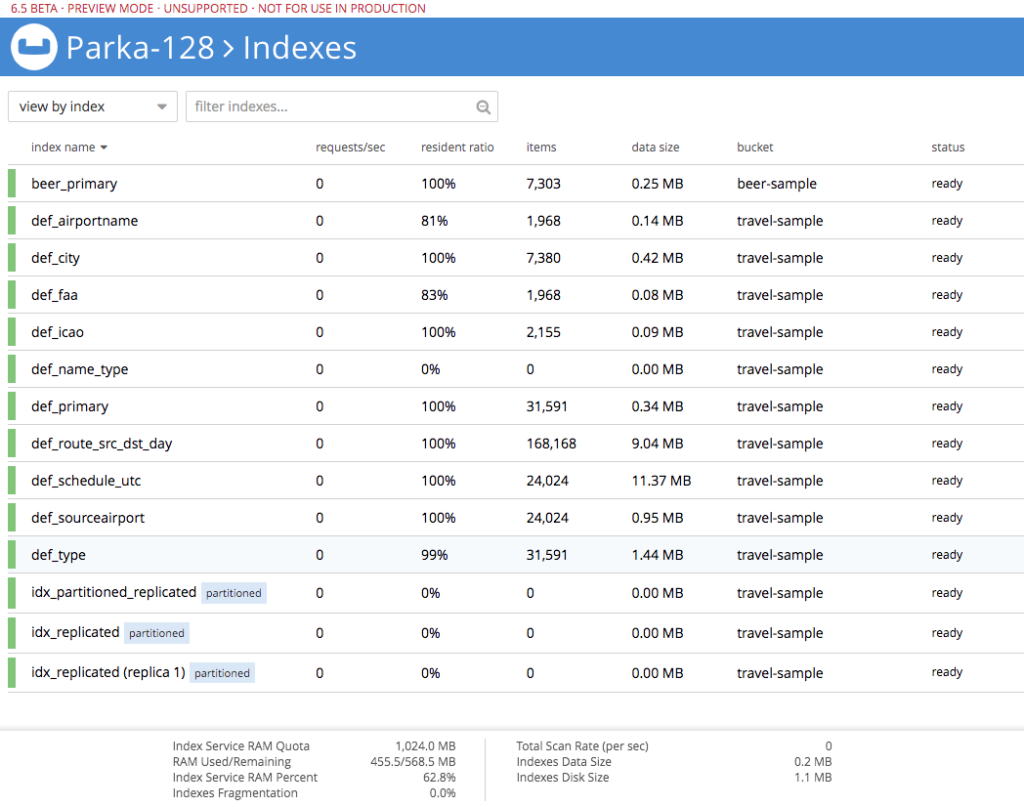The image size is (1024, 807).
Task: Click the 'filter indexes' input field
Action: tap(320, 106)
